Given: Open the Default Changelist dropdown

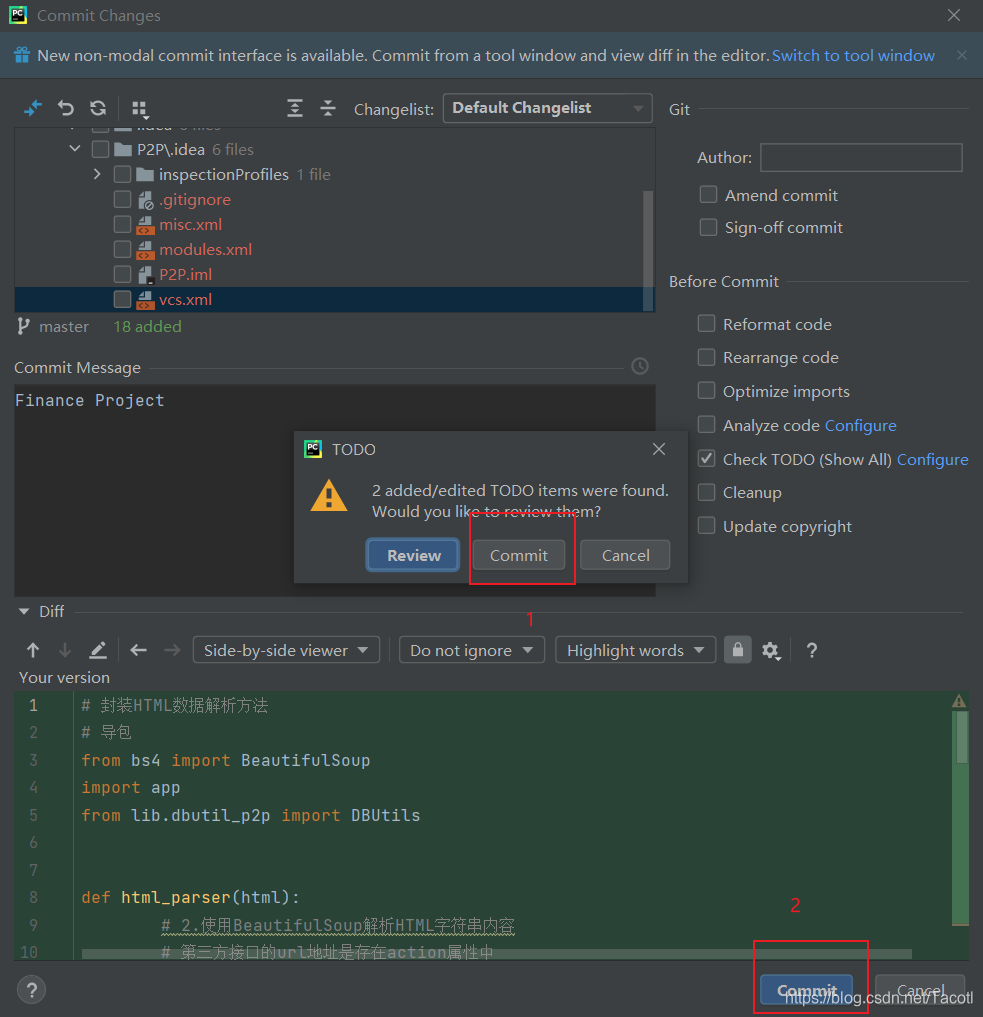Looking at the screenshot, I should (x=547, y=108).
